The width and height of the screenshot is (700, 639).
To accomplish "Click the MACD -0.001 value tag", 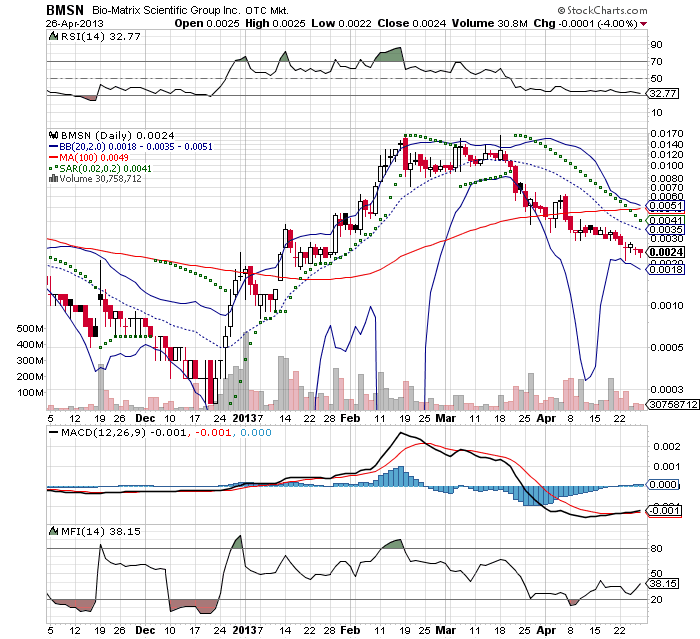I will [664, 511].
